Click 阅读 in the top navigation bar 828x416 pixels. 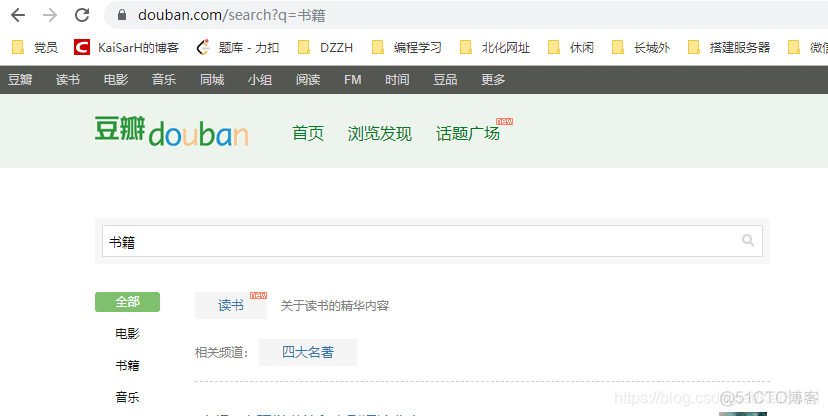[308, 80]
